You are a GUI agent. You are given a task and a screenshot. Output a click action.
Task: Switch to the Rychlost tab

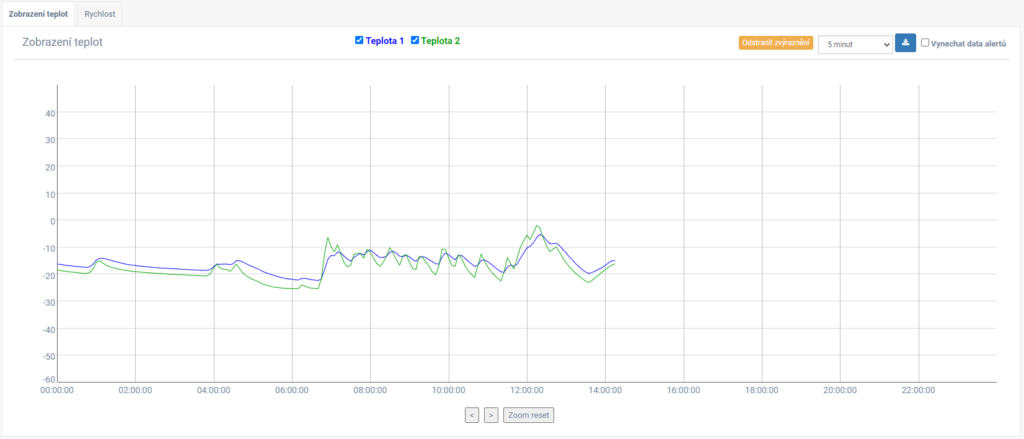click(x=99, y=13)
